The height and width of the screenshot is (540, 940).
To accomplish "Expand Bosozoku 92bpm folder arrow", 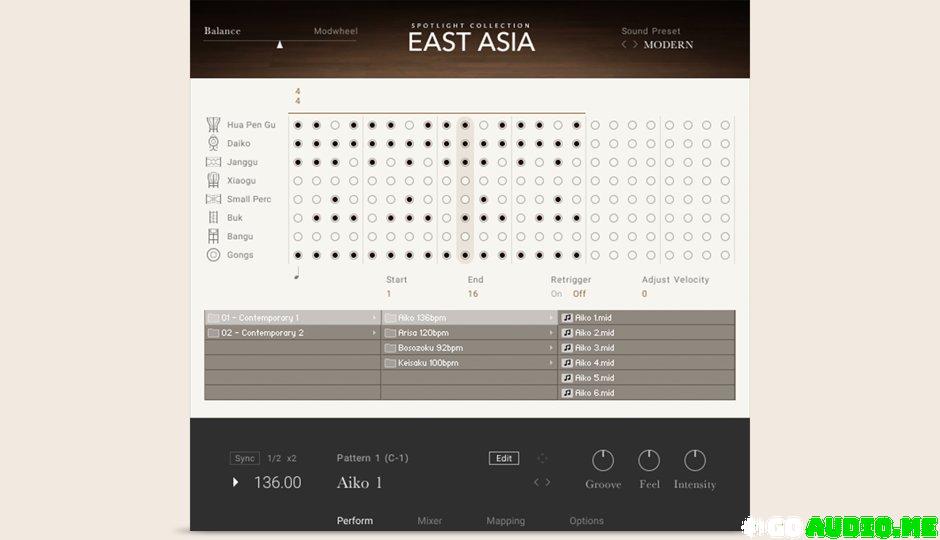I will [551, 348].
